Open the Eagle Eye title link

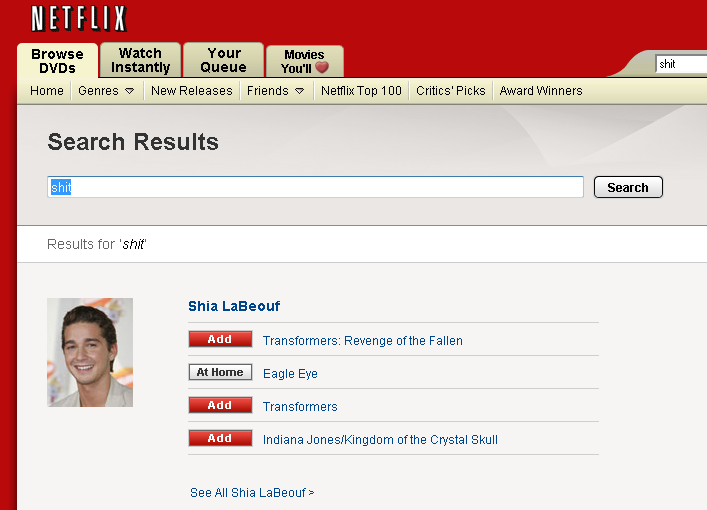[290, 374]
